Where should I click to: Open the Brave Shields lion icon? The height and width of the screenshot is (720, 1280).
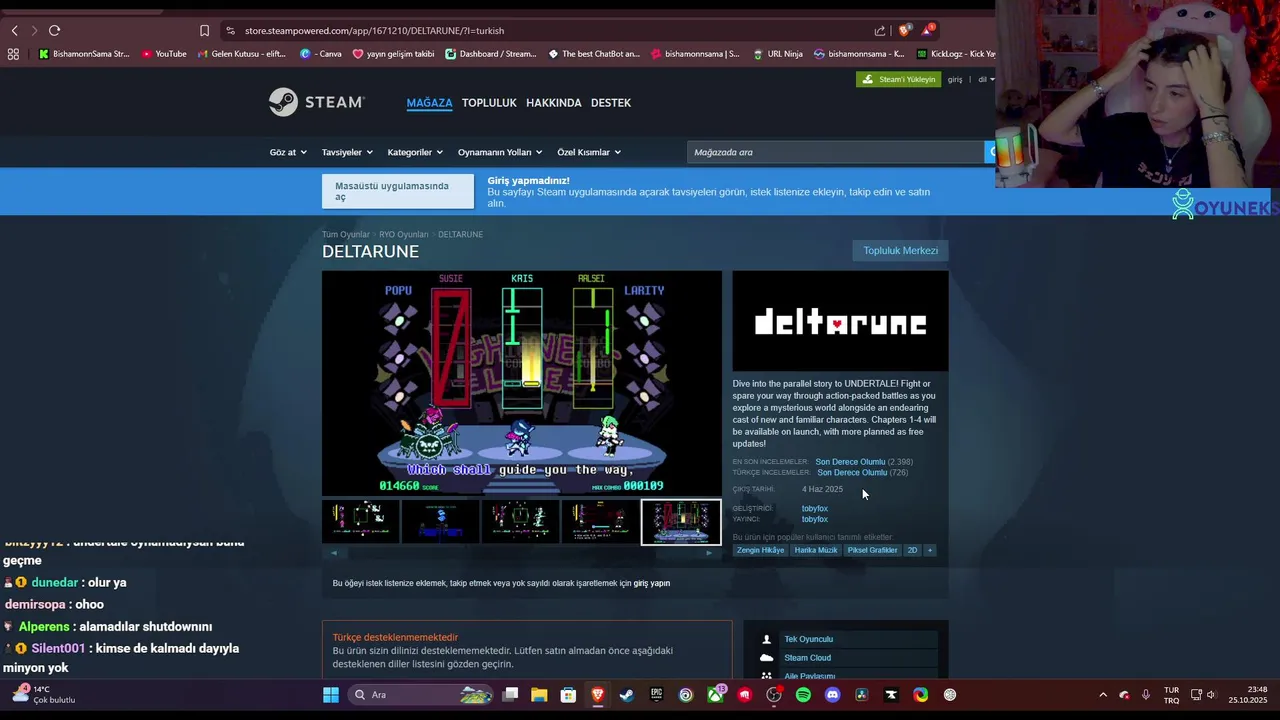pos(905,30)
